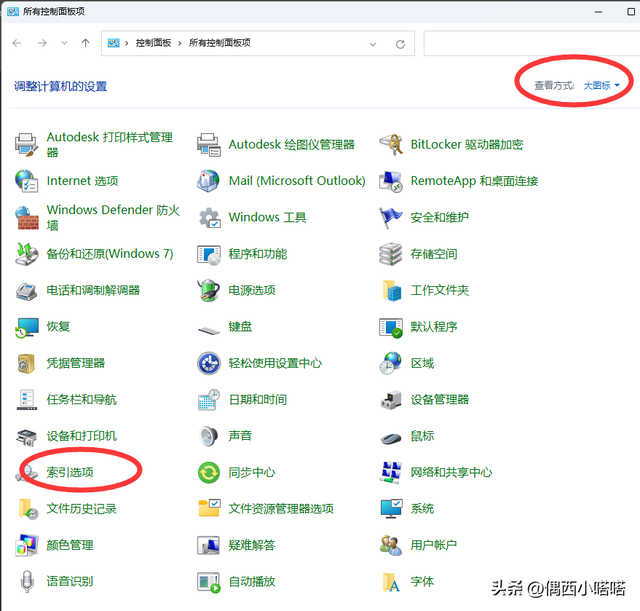The width and height of the screenshot is (640, 611).
Task: Open Autodesk 绘图仪管理器 plotter icon
Action: (x=209, y=144)
